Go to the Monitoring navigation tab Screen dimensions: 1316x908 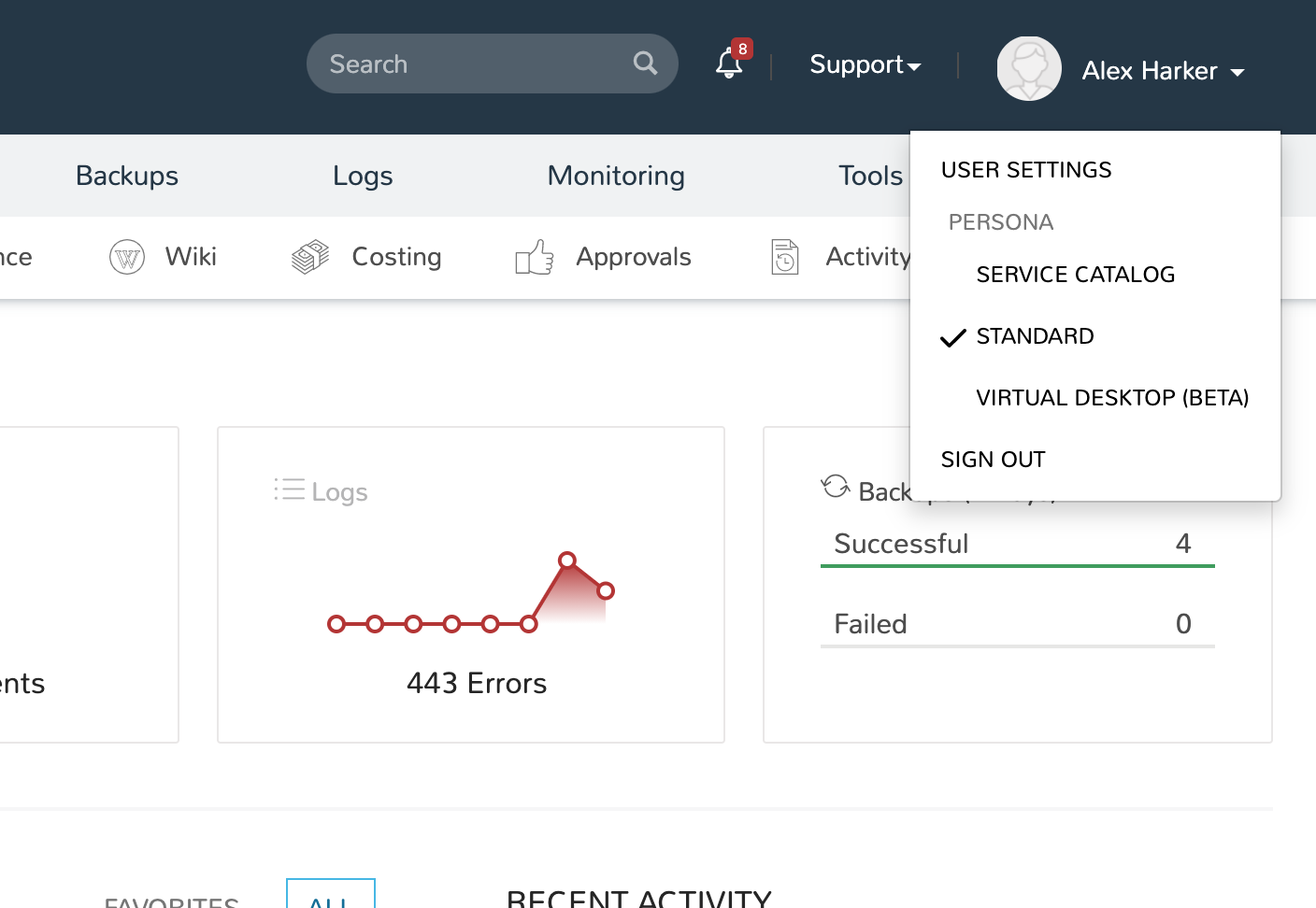tap(616, 176)
